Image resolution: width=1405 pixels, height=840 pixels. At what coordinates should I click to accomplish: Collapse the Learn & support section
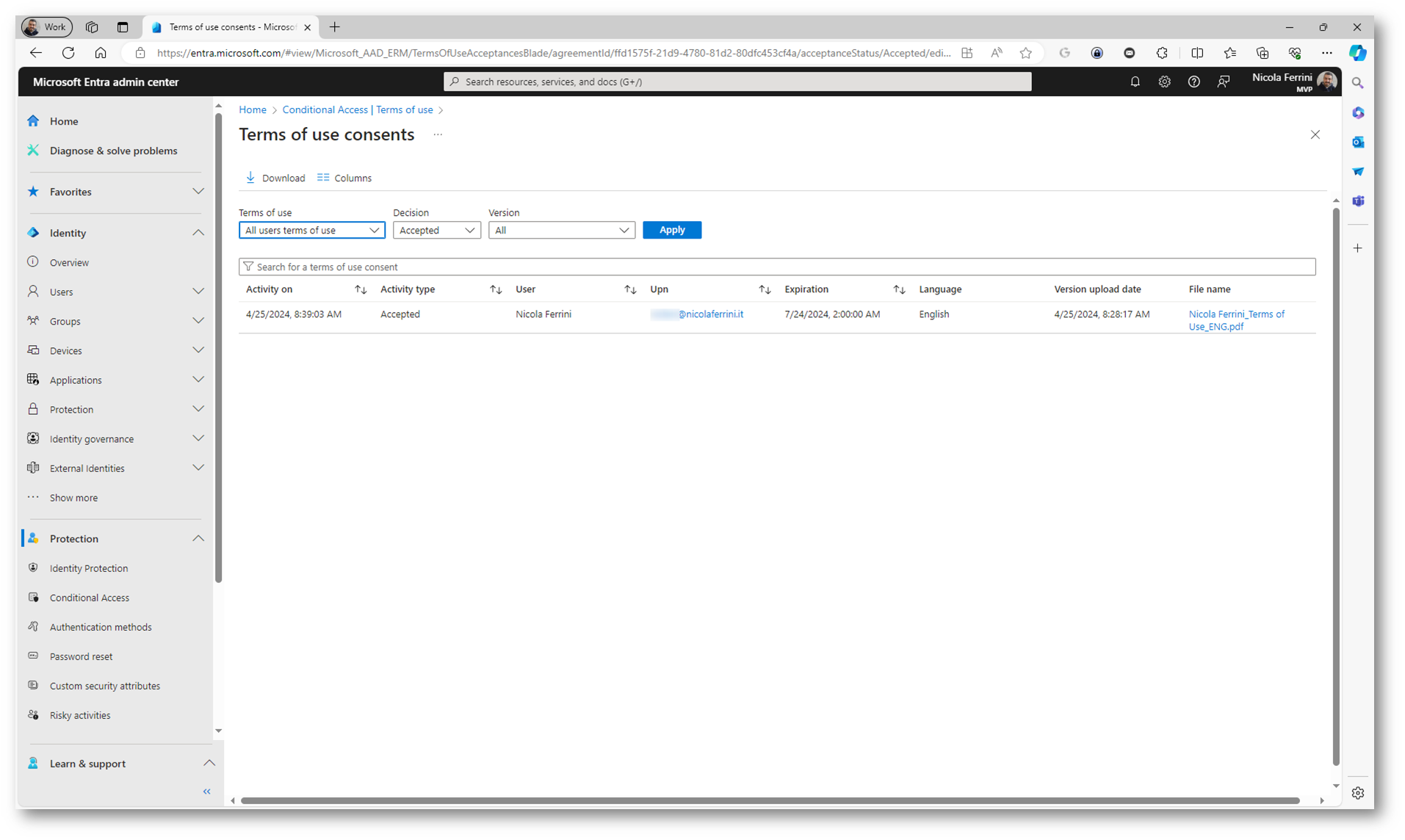(x=209, y=763)
